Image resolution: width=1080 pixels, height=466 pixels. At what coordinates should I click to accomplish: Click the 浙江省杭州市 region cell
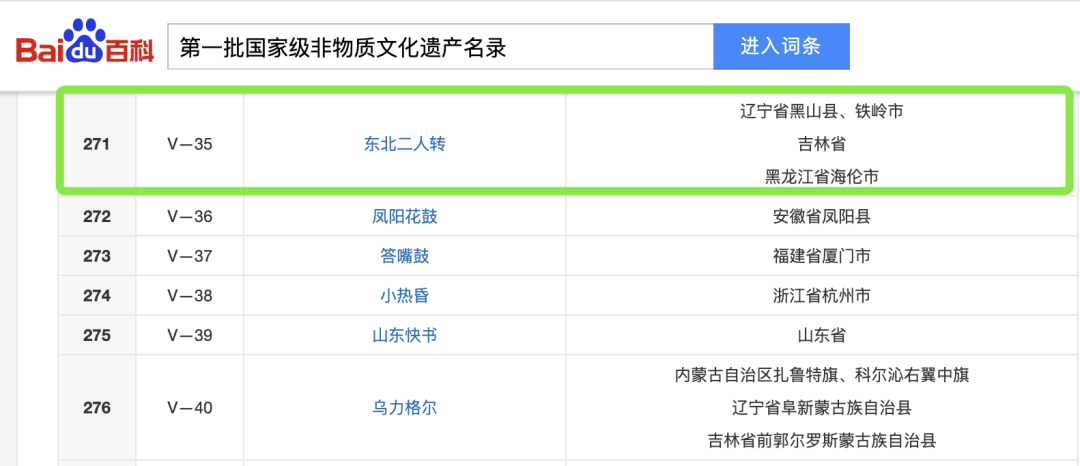821,296
